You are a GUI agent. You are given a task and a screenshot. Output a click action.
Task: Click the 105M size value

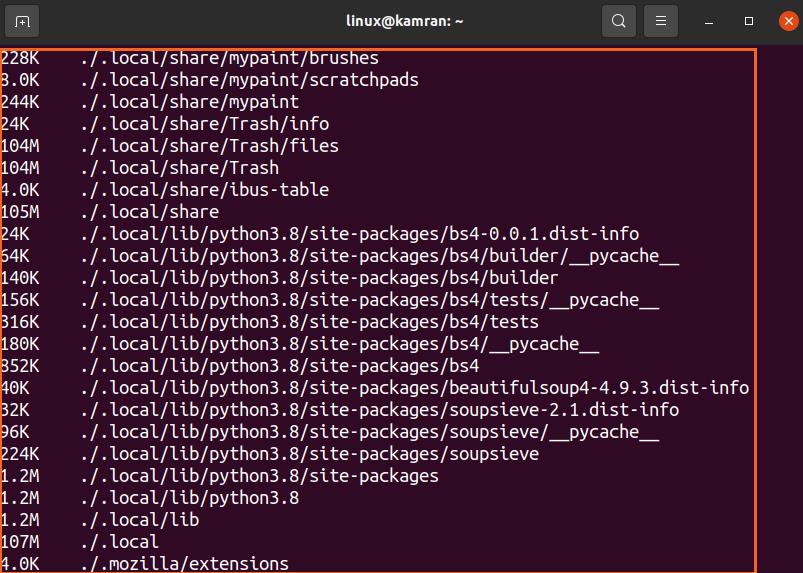20,212
